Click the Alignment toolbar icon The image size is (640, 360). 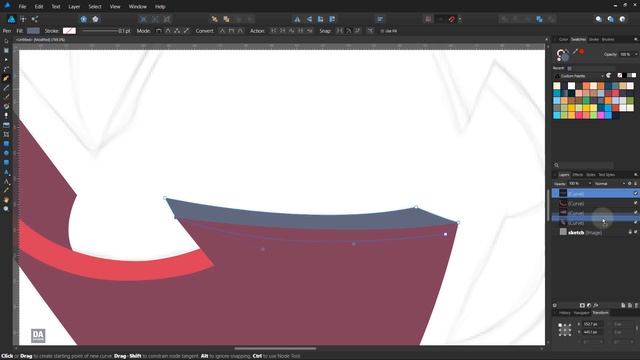tap(380, 19)
